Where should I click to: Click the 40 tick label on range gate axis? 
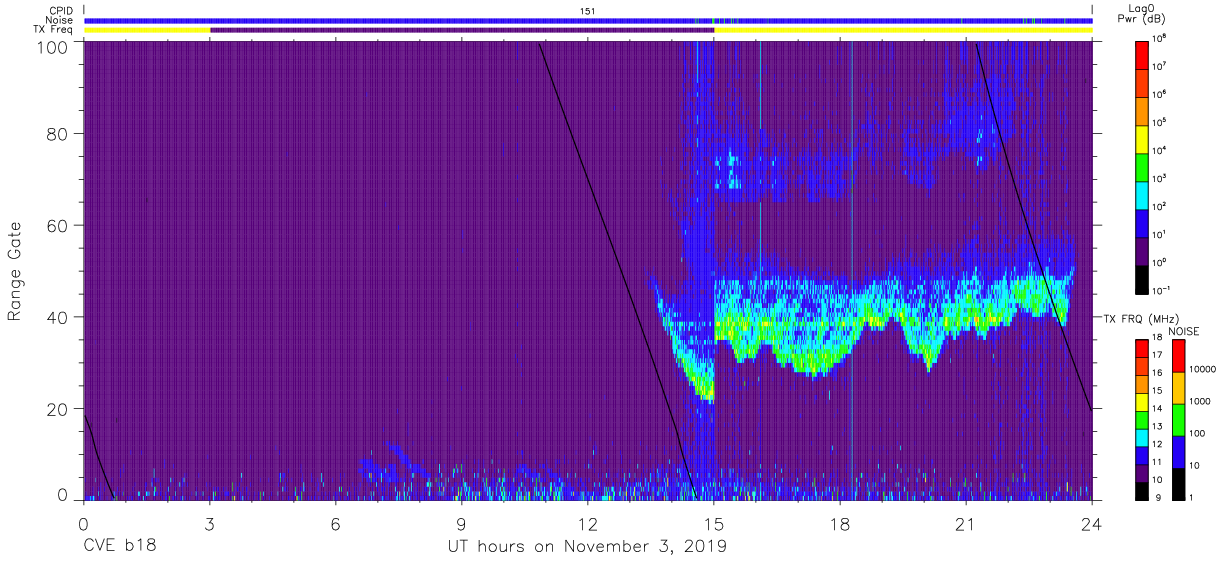pyautogui.click(x=56, y=317)
